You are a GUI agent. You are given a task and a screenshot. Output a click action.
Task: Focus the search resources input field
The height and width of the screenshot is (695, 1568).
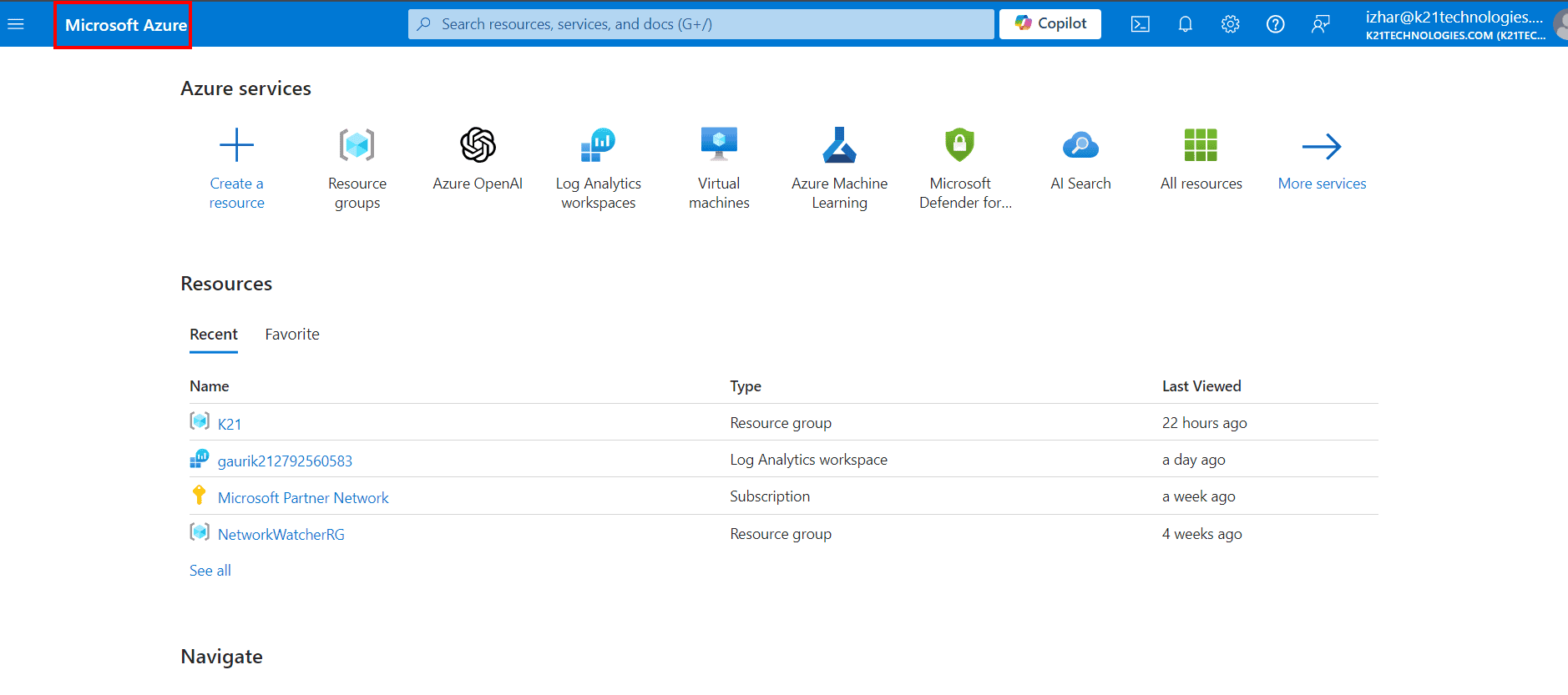(701, 24)
